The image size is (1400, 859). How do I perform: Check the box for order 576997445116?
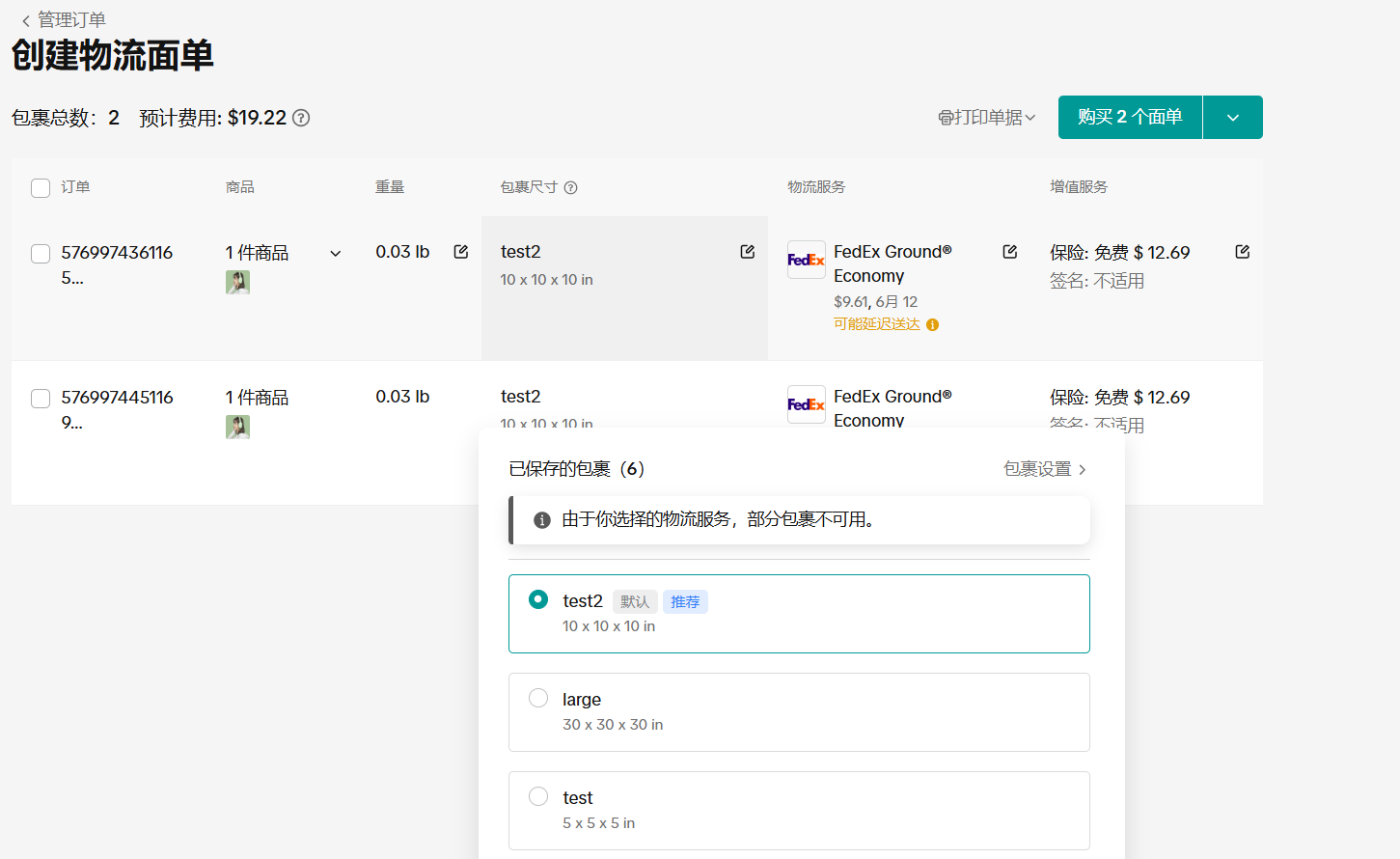(x=41, y=399)
